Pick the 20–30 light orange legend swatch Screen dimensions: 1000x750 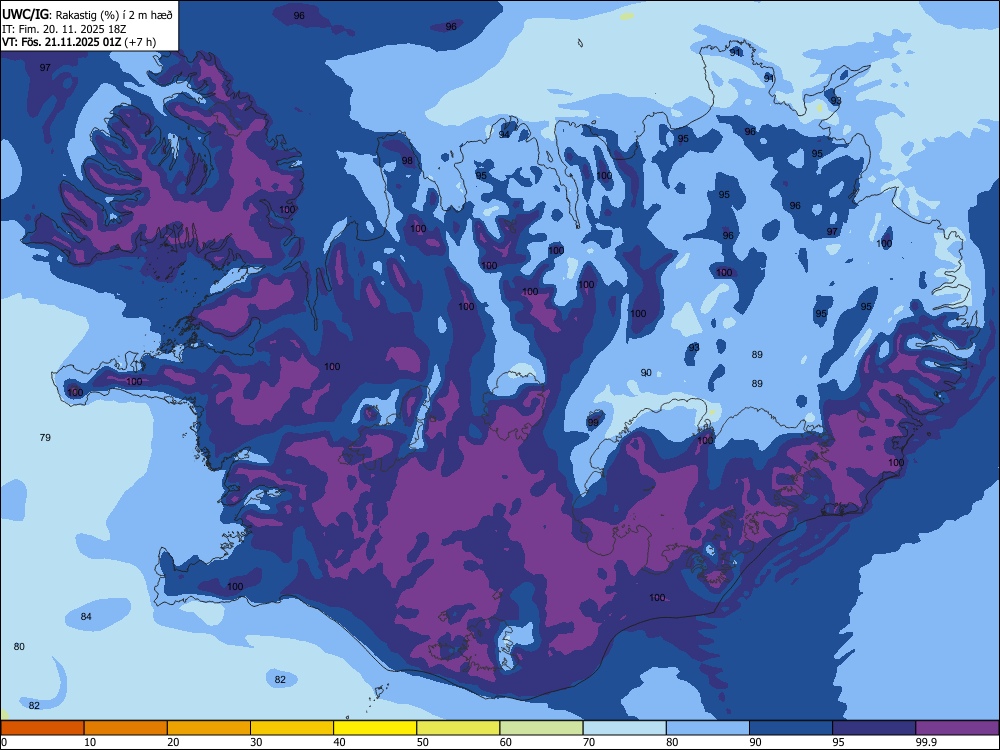click(x=209, y=728)
